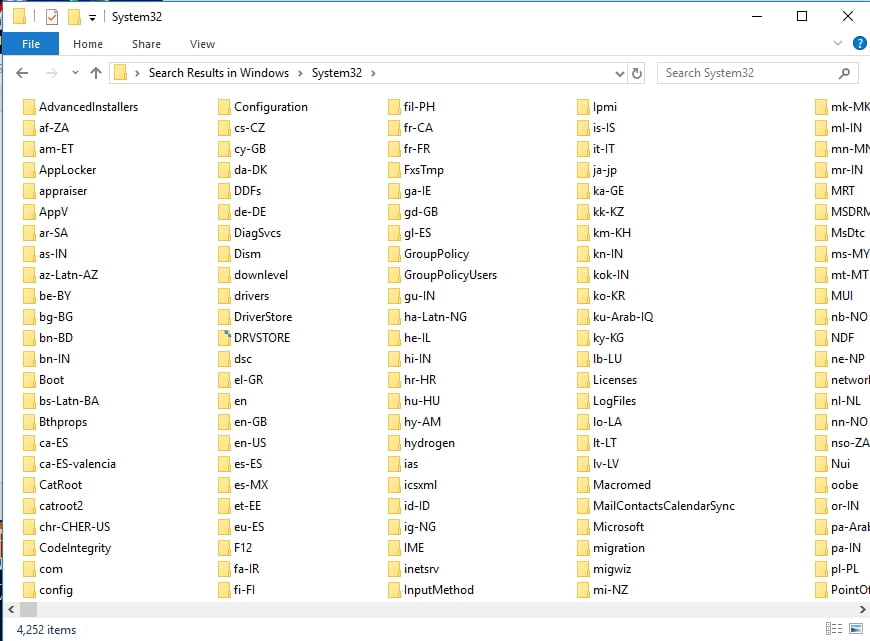Image resolution: width=870 pixels, height=641 pixels.
Task: Click the New folder quick access icon
Action: (x=74, y=17)
